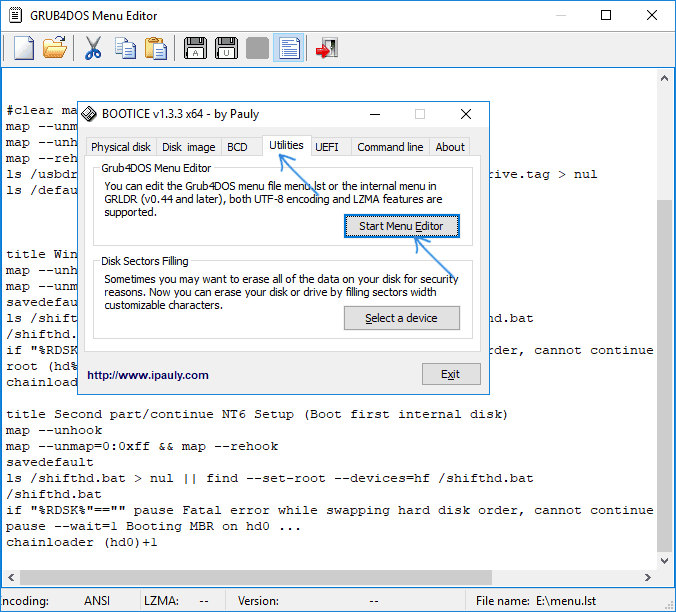Click the disabled gray square toolbar icon

(x=257, y=47)
